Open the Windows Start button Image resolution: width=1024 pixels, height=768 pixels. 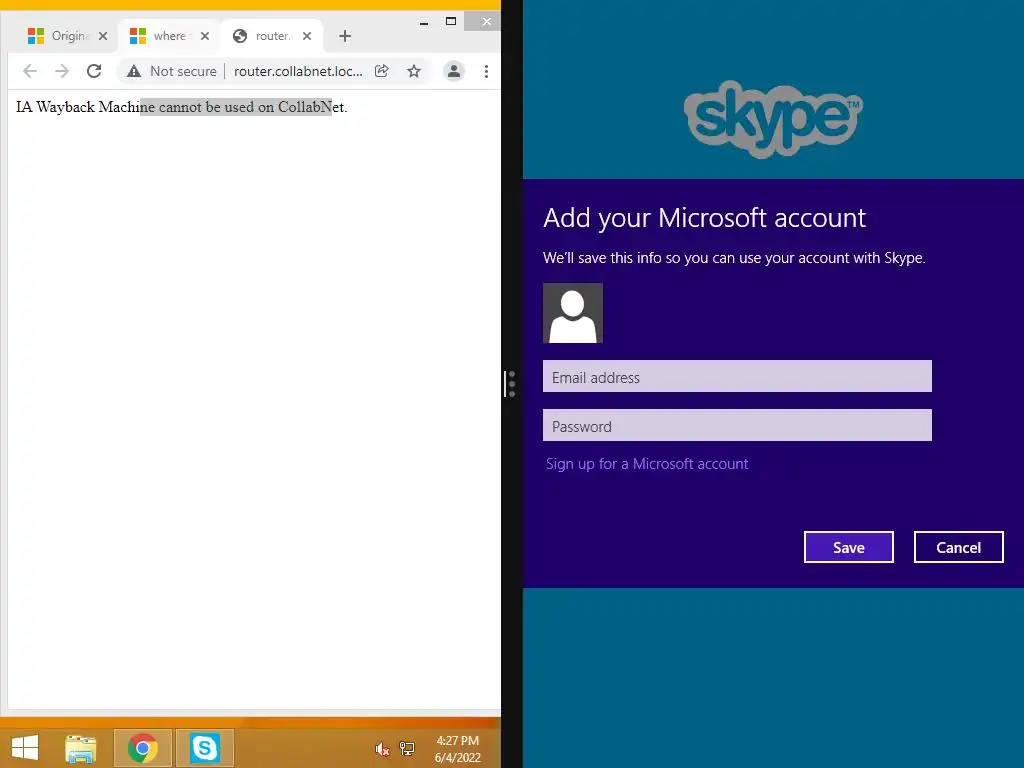click(x=25, y=748)
